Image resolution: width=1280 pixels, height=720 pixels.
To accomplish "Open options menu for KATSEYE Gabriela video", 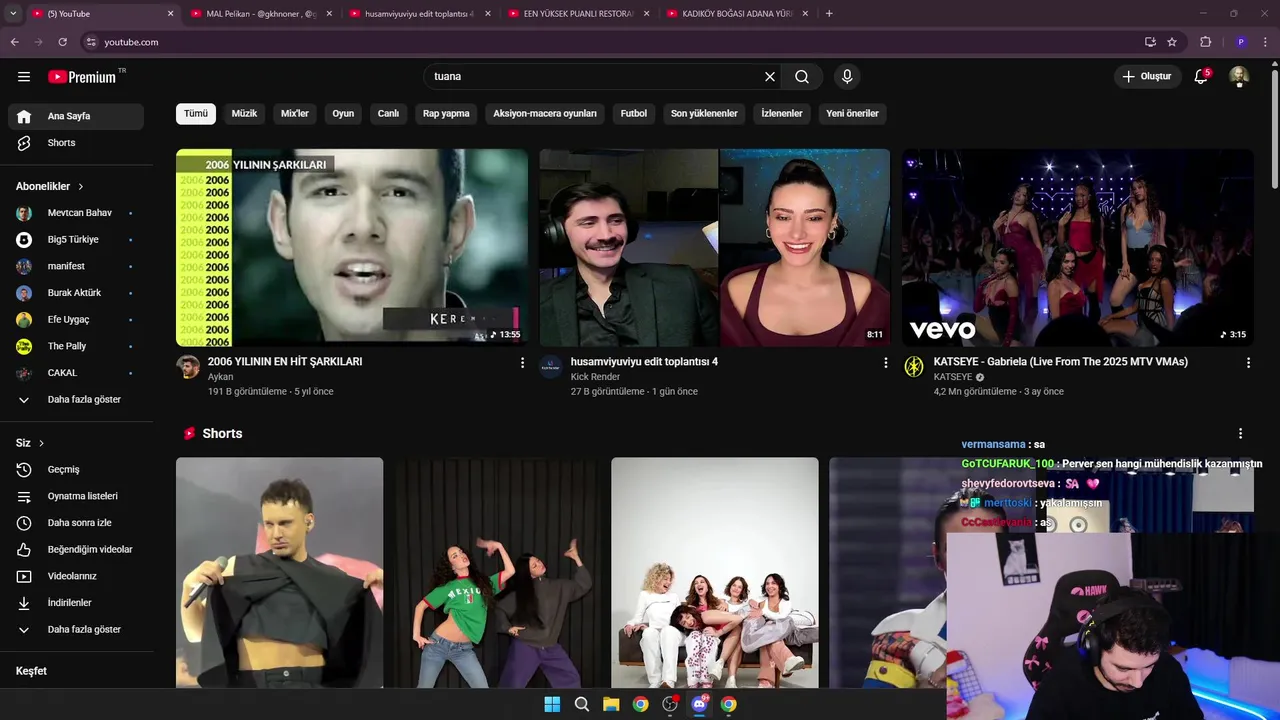I will pyautogui.click(x=1248, y=363).
